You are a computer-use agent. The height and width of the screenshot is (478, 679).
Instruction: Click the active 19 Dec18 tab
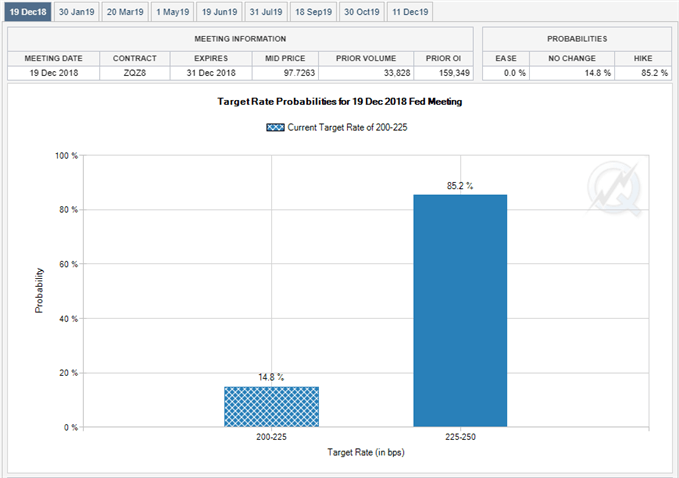[28, 12]
